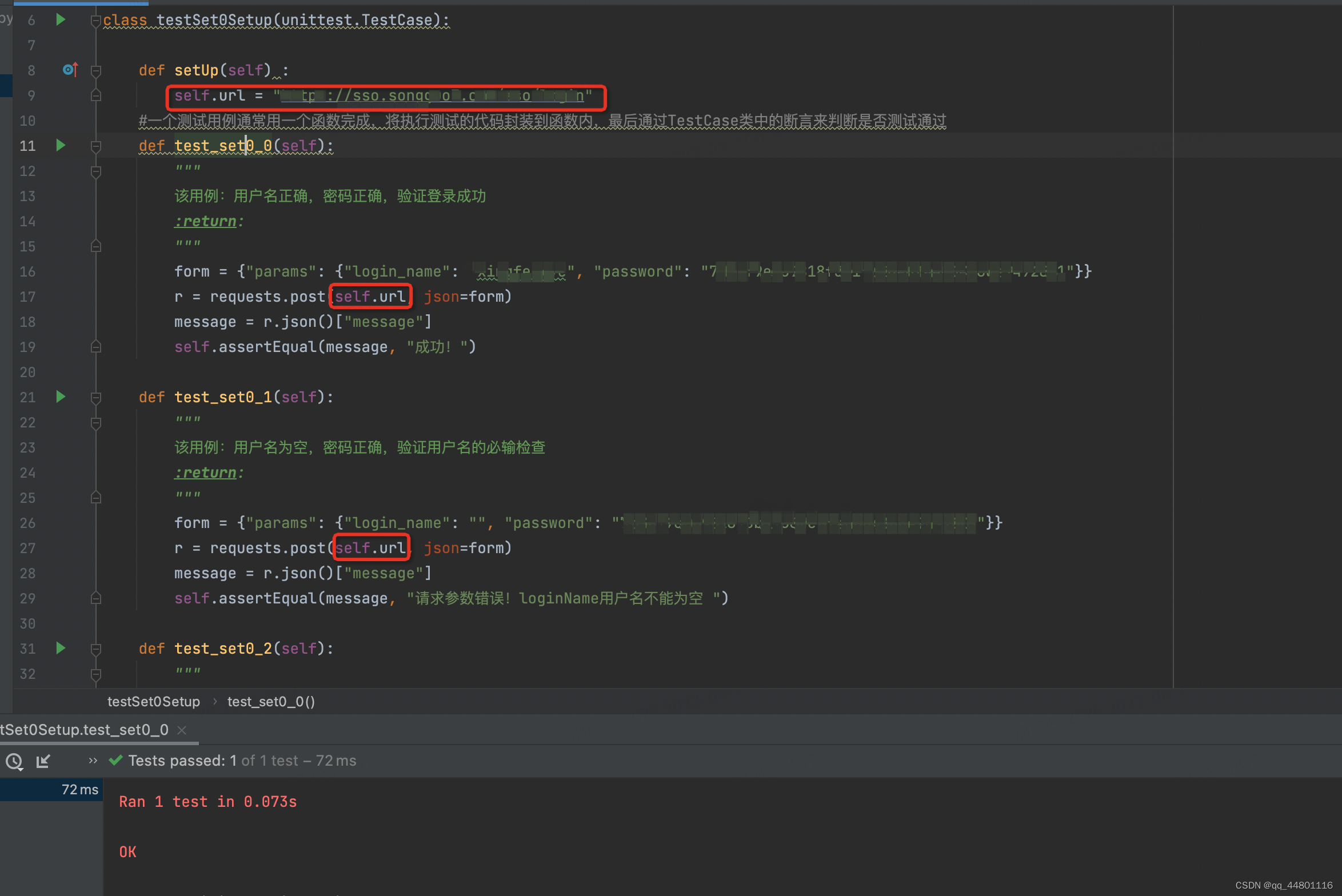Click line number 20 in the gutter
This screenshot has height=896, width=1342.
tap(27, 373)
